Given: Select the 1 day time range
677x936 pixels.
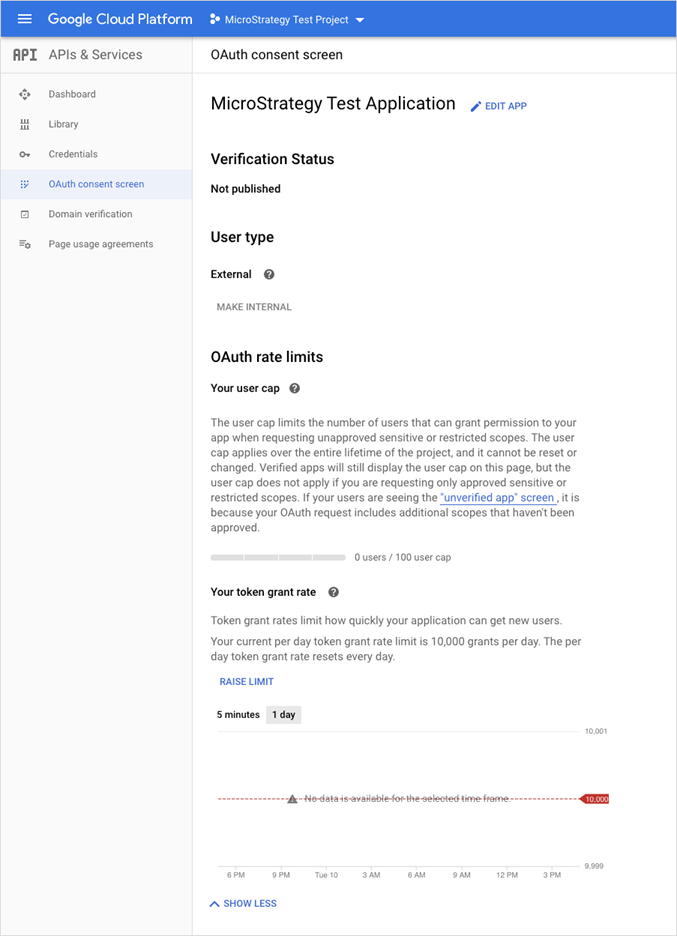Looking at the screenshot, I should click(284, 715).
